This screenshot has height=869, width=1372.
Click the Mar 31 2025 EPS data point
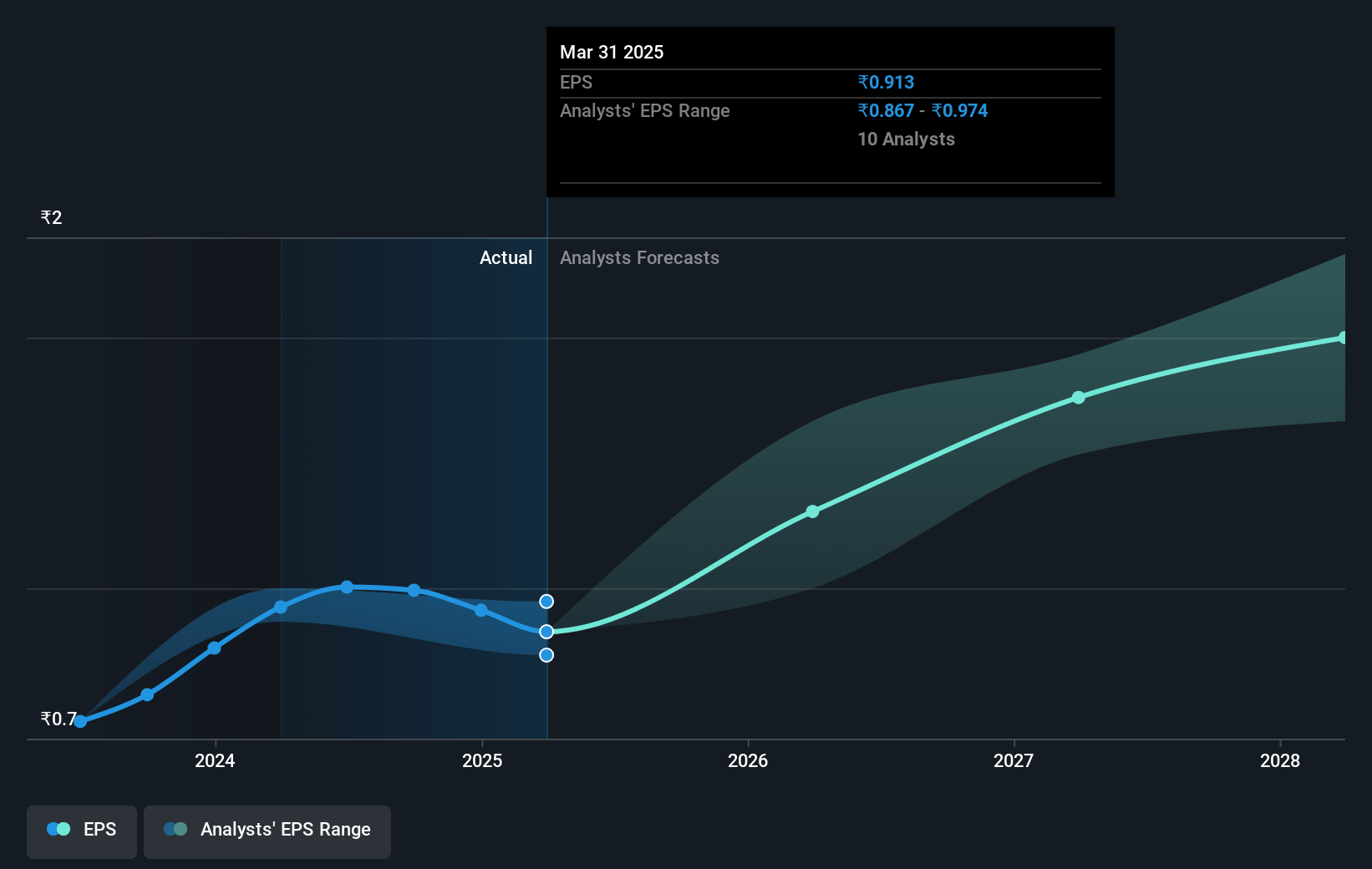click(546, 632)
